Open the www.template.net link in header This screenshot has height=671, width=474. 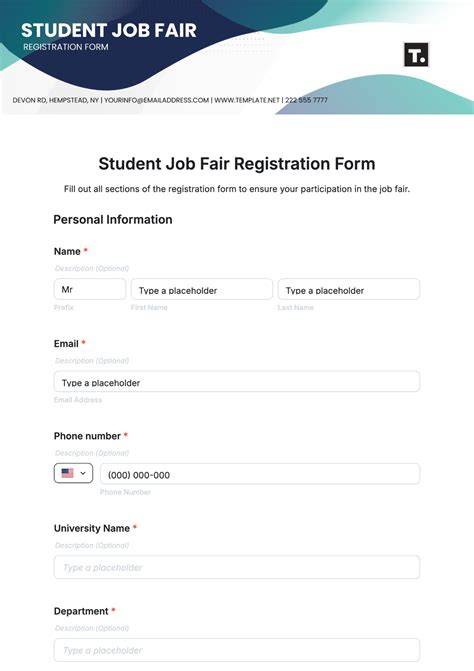(x=247, y=100)
